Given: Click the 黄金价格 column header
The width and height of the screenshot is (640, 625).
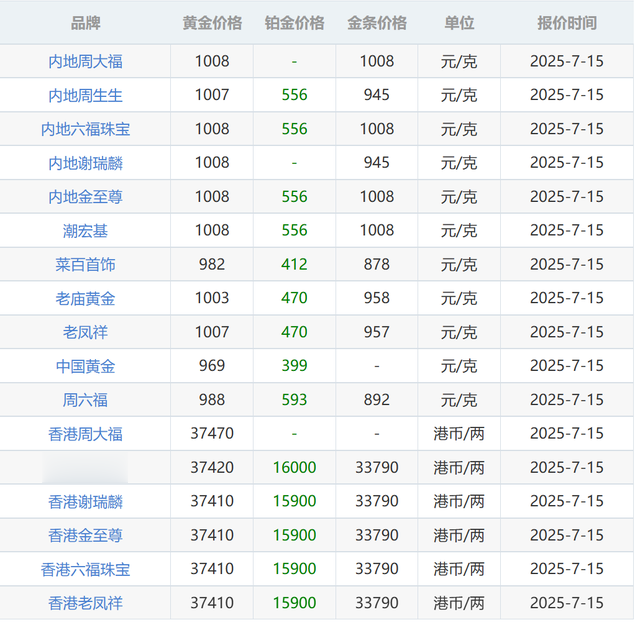Looking at the screenshot, I should pyautogui.click(x=212, y=23).
